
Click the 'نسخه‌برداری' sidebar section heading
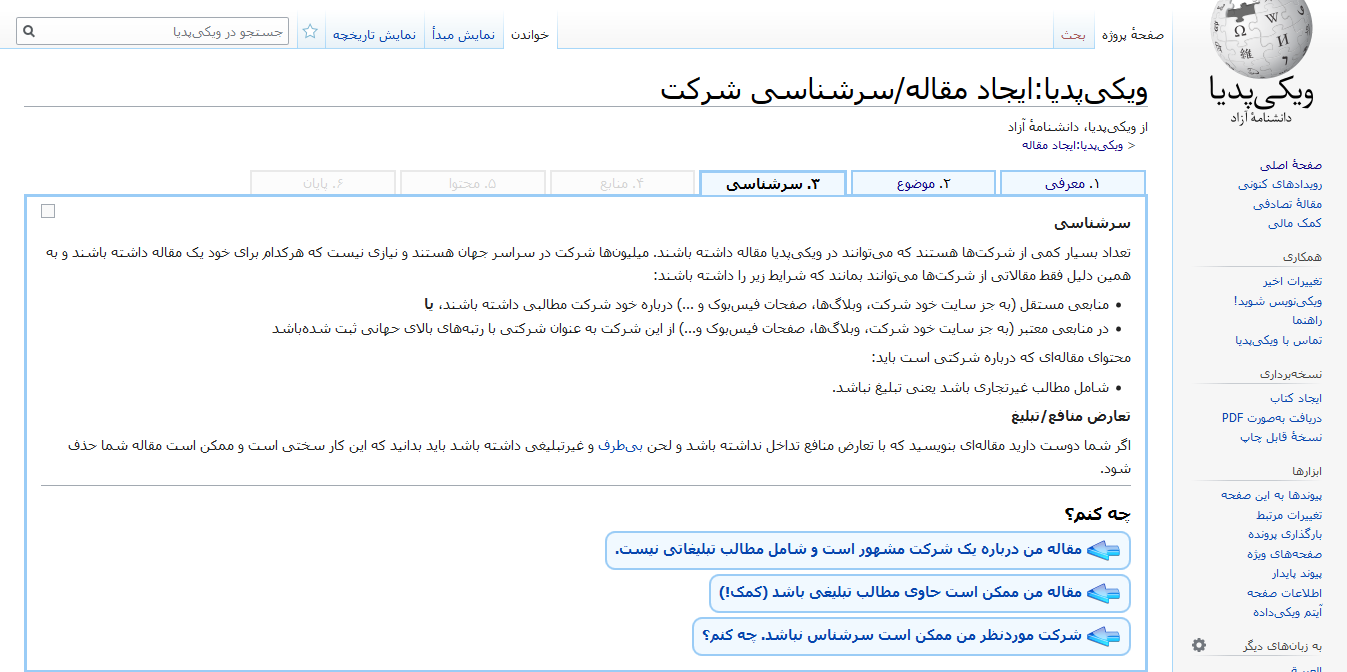pos(1291,373)
